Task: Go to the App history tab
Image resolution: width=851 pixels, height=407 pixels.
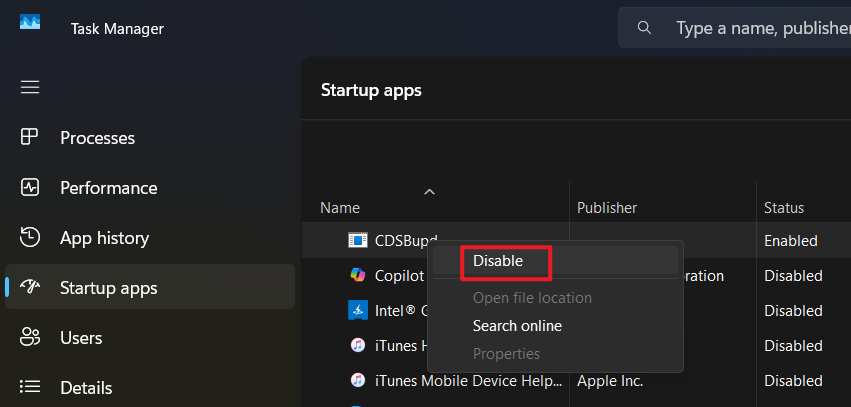Action: pos(150,238)
